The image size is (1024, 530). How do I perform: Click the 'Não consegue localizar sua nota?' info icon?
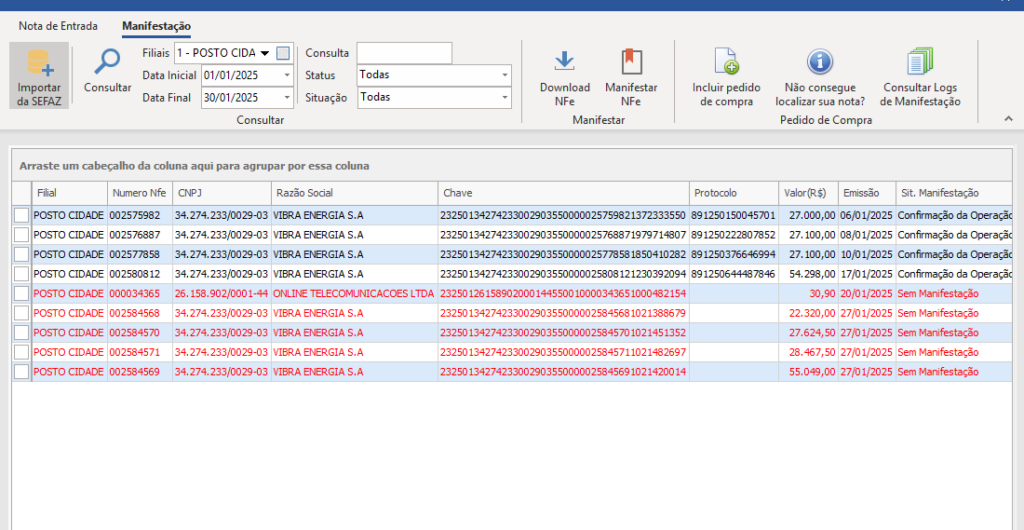pos(820,62)
